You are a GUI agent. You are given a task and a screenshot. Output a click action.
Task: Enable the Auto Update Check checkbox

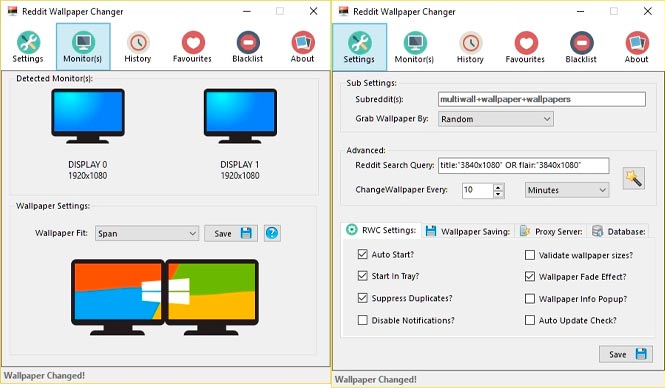[x=530, y=320]
